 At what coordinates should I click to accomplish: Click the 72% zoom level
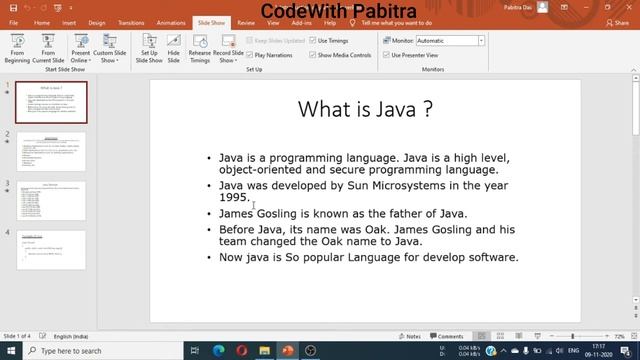(619, 336)
